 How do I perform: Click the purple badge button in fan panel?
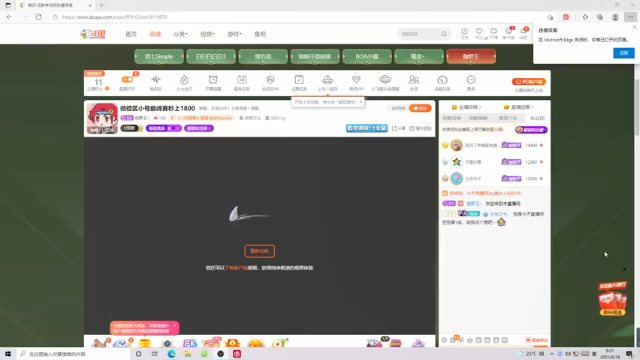pos(531,130)
